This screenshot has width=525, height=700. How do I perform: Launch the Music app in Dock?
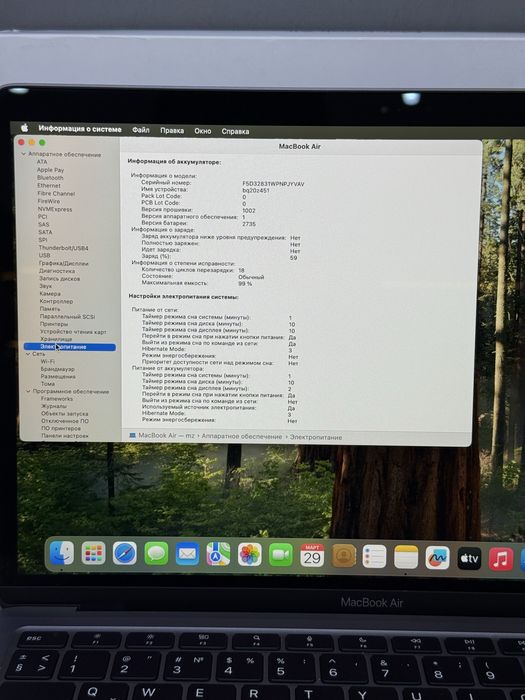point(501,559)
